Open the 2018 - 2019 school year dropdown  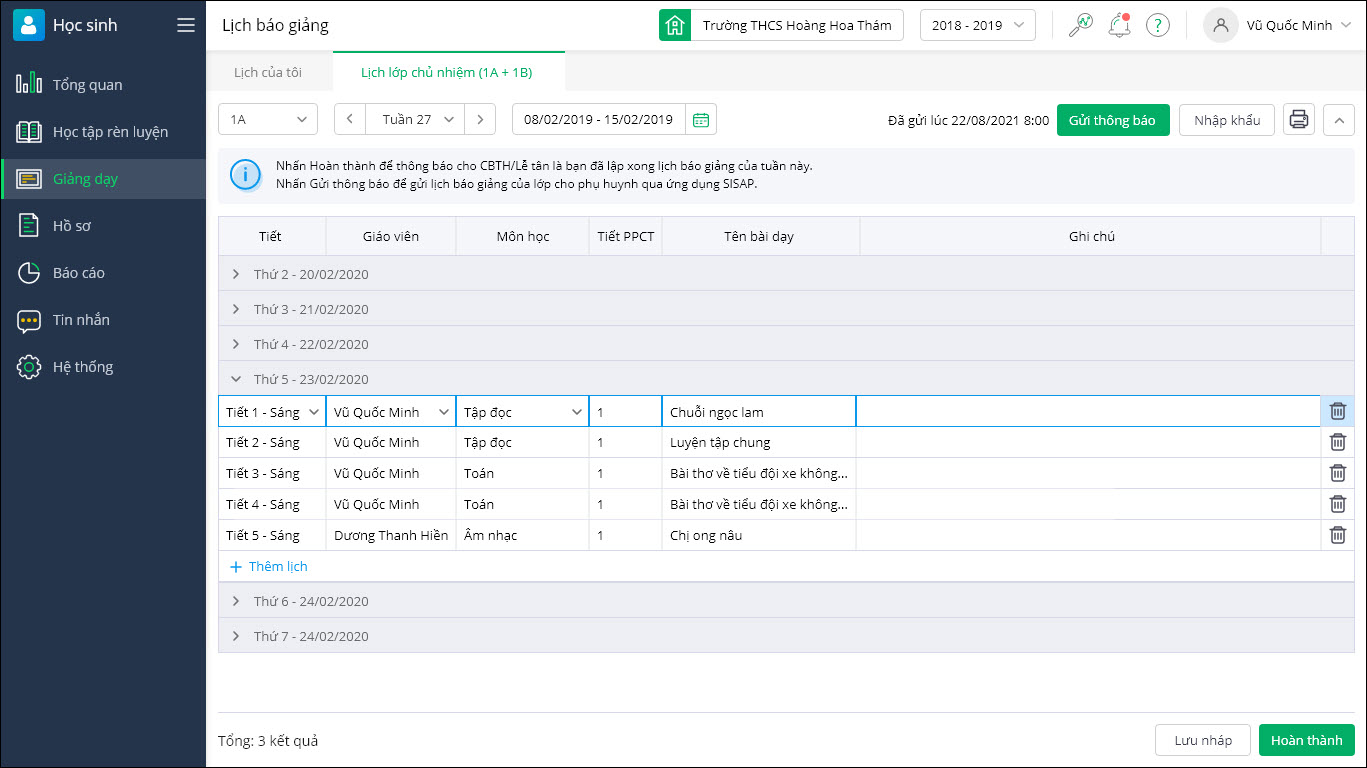[x=977, y=26]
